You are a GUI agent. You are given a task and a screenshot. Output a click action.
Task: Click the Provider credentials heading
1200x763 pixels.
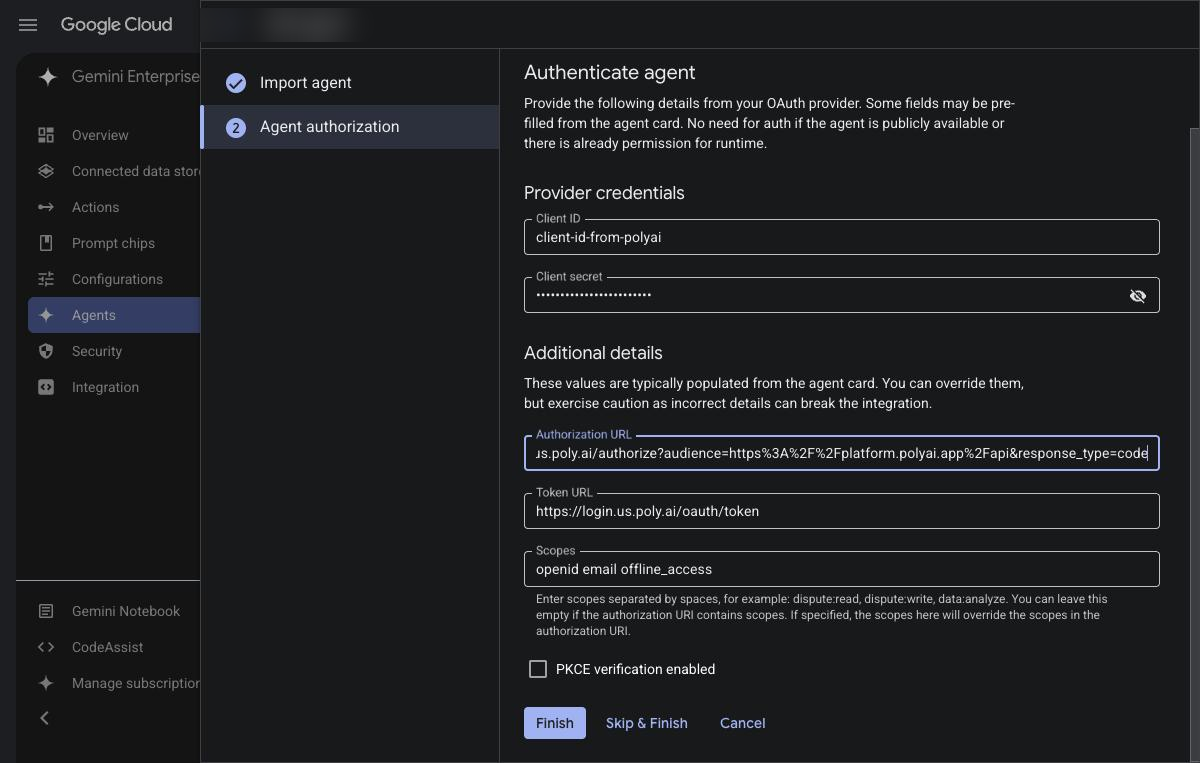[x=604, y=193]
